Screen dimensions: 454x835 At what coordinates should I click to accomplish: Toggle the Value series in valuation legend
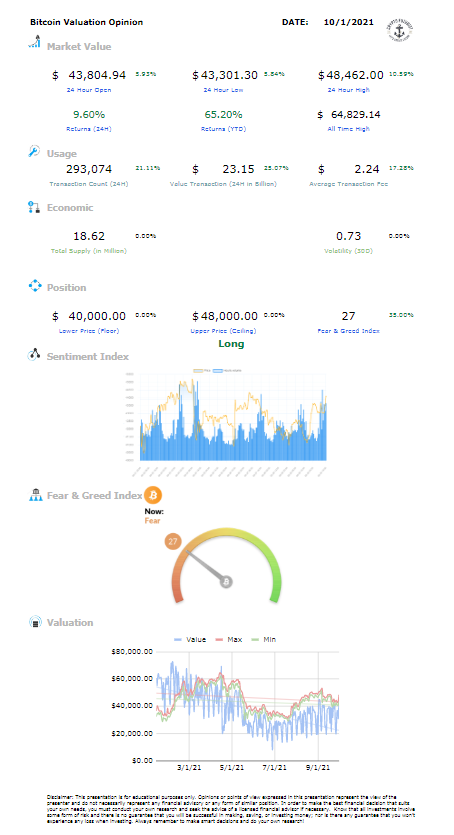coord(190,640)
